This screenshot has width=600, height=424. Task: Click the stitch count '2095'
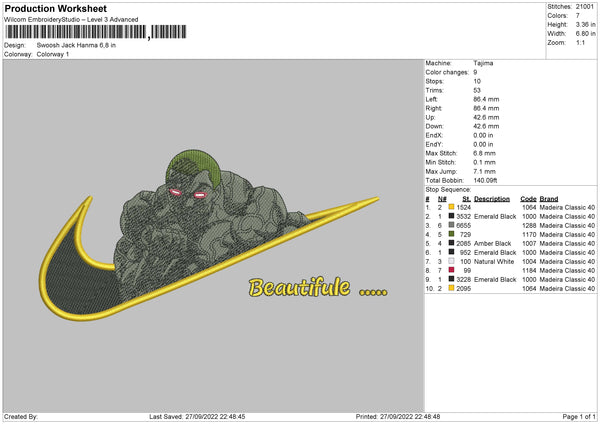[463, 289]
